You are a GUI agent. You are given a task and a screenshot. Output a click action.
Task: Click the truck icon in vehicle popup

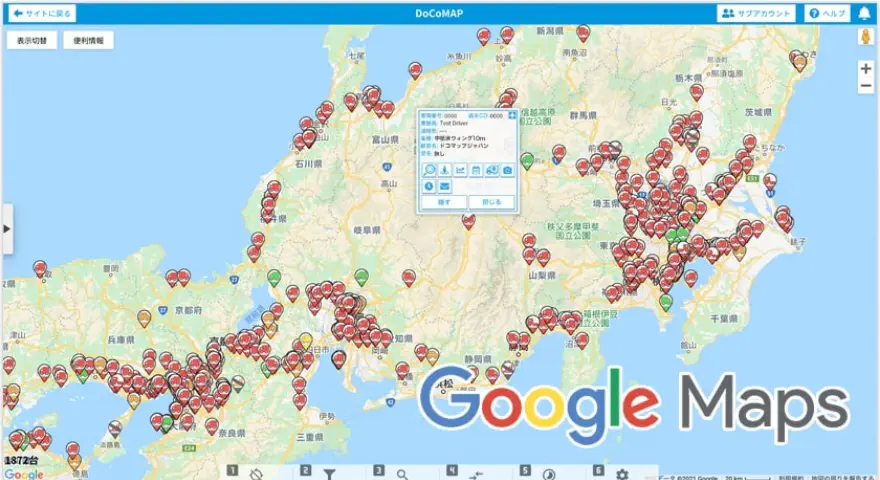coord(492,170)
